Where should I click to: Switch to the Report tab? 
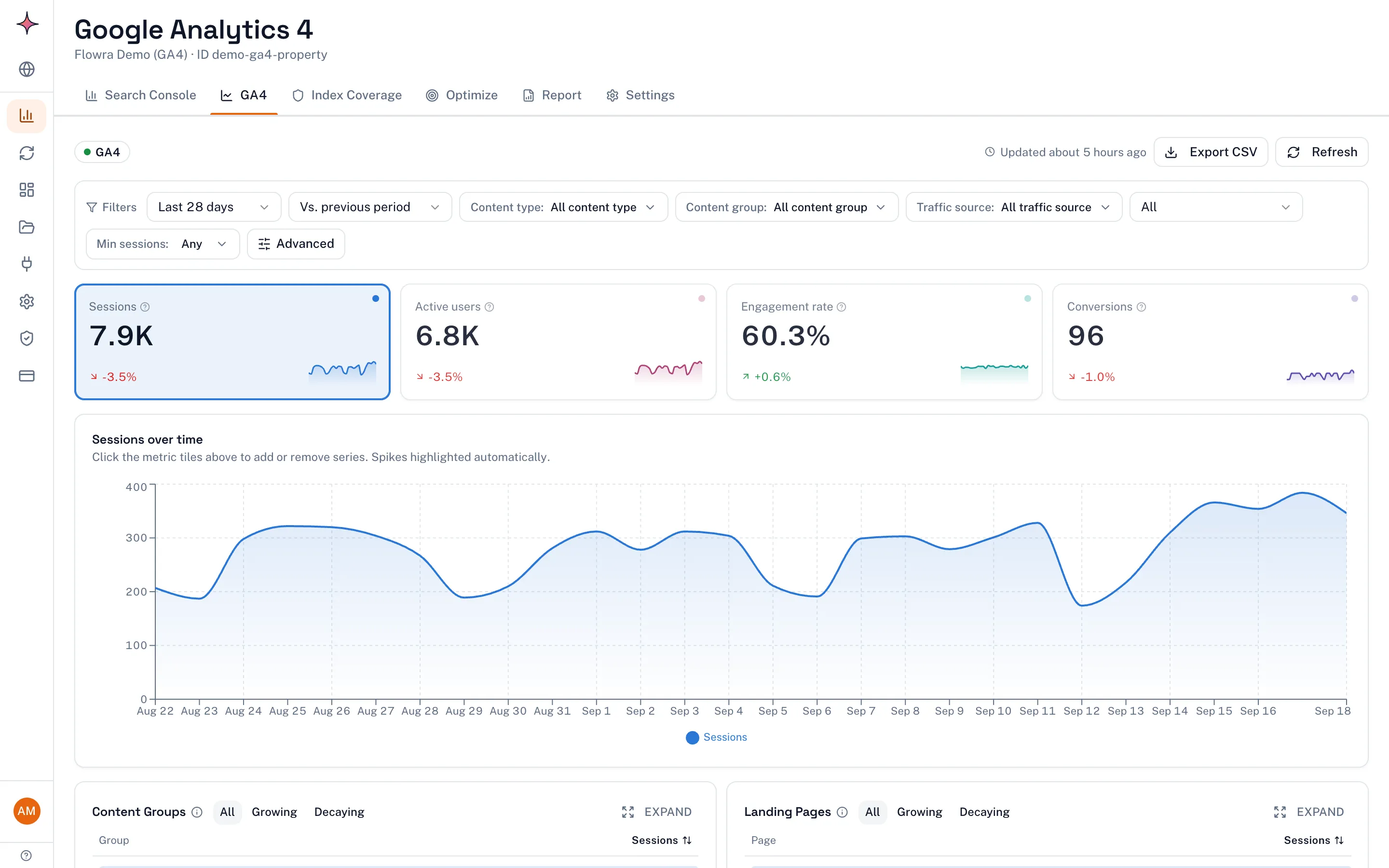pos(552,95)
